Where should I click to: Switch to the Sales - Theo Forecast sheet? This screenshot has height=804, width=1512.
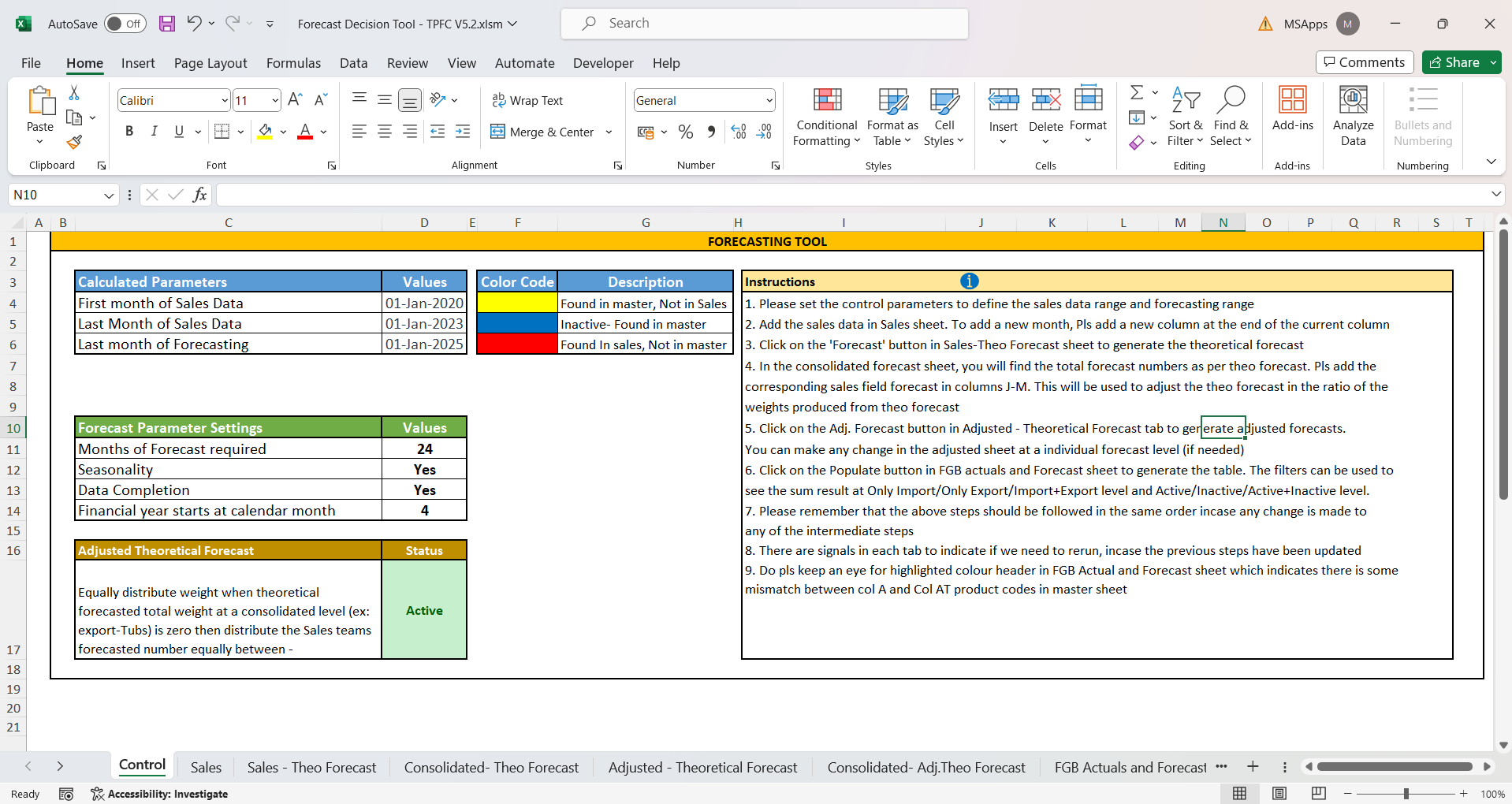[x=311, y=767]
